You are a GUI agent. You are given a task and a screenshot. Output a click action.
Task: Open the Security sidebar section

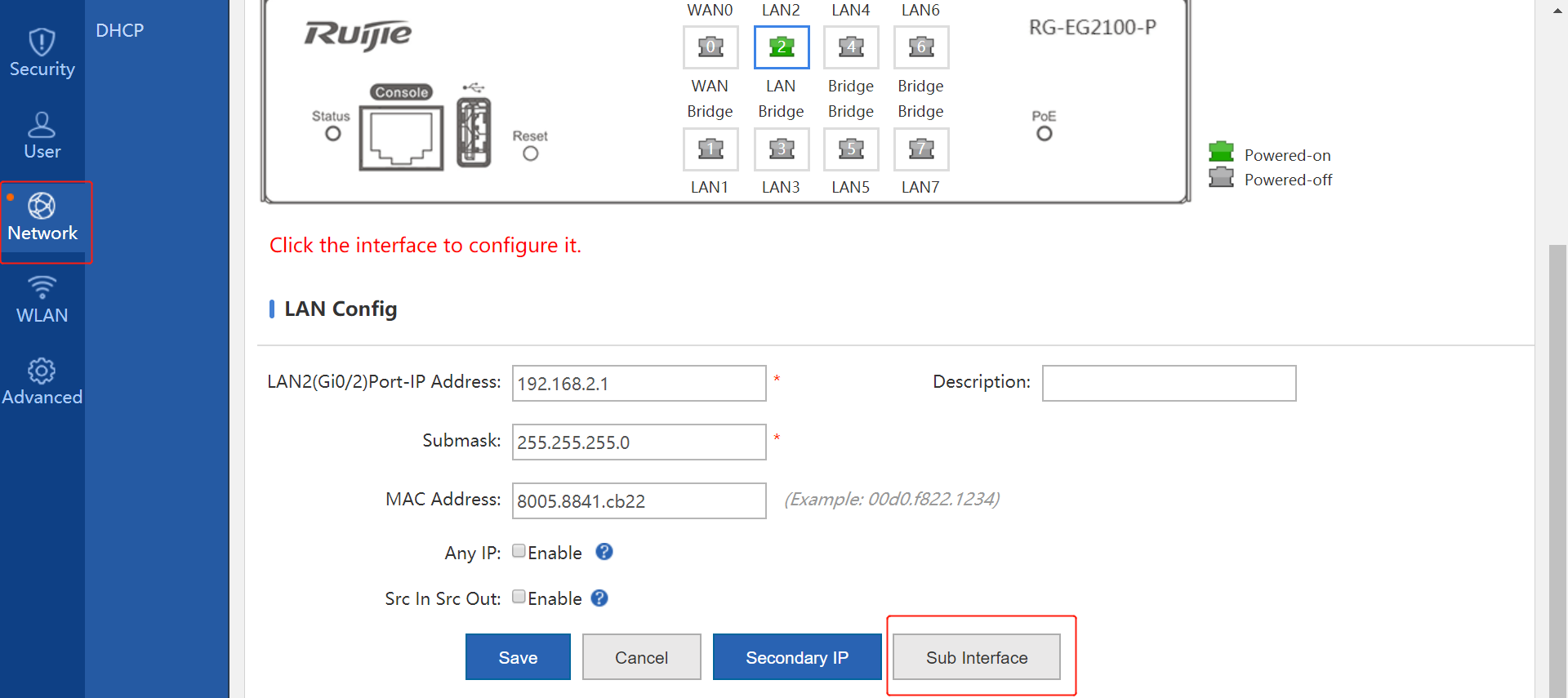pyautogui.click(x=42, y=53)
